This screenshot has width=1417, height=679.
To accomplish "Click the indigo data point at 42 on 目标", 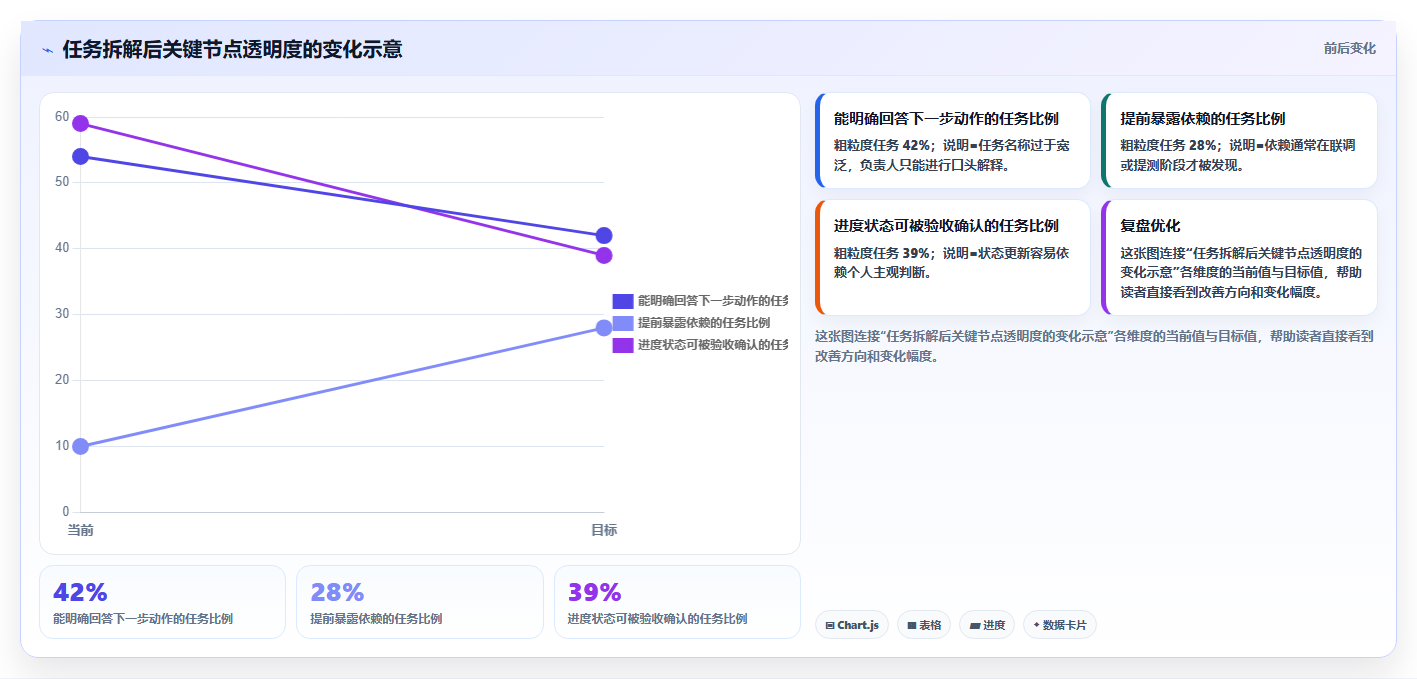I will coord(604,236).
